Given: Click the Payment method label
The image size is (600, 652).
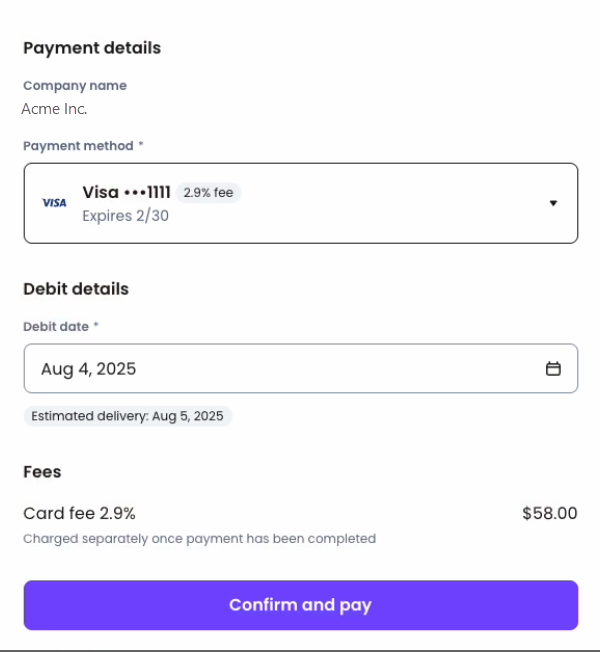Looking at the screenshot, I should click(78, 146).
